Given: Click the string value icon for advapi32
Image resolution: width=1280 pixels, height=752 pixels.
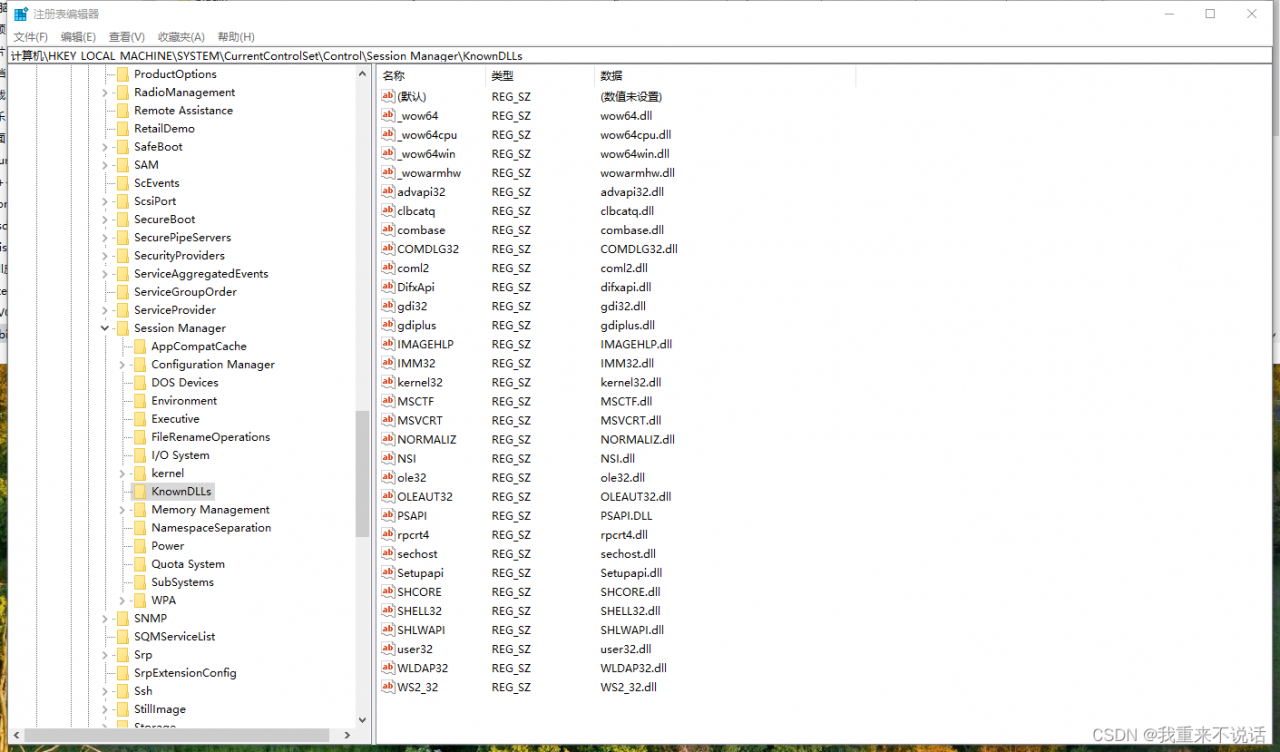Looking at the screenshot, I should point(389,191).
